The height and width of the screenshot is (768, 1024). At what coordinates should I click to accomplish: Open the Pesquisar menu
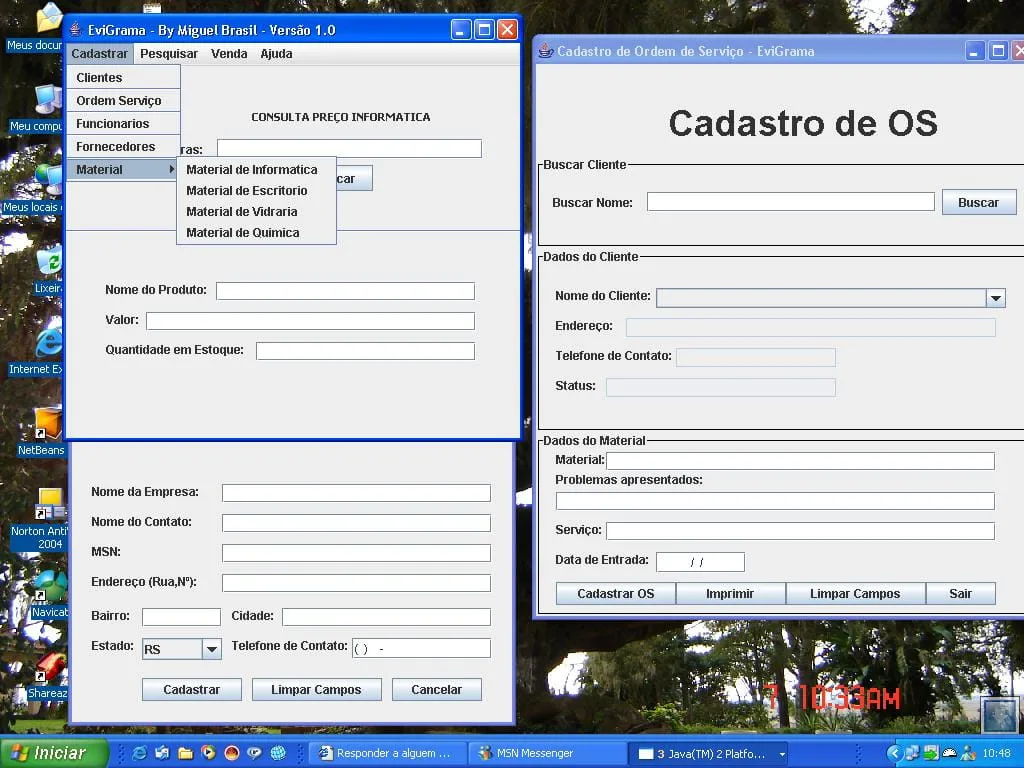168,54
